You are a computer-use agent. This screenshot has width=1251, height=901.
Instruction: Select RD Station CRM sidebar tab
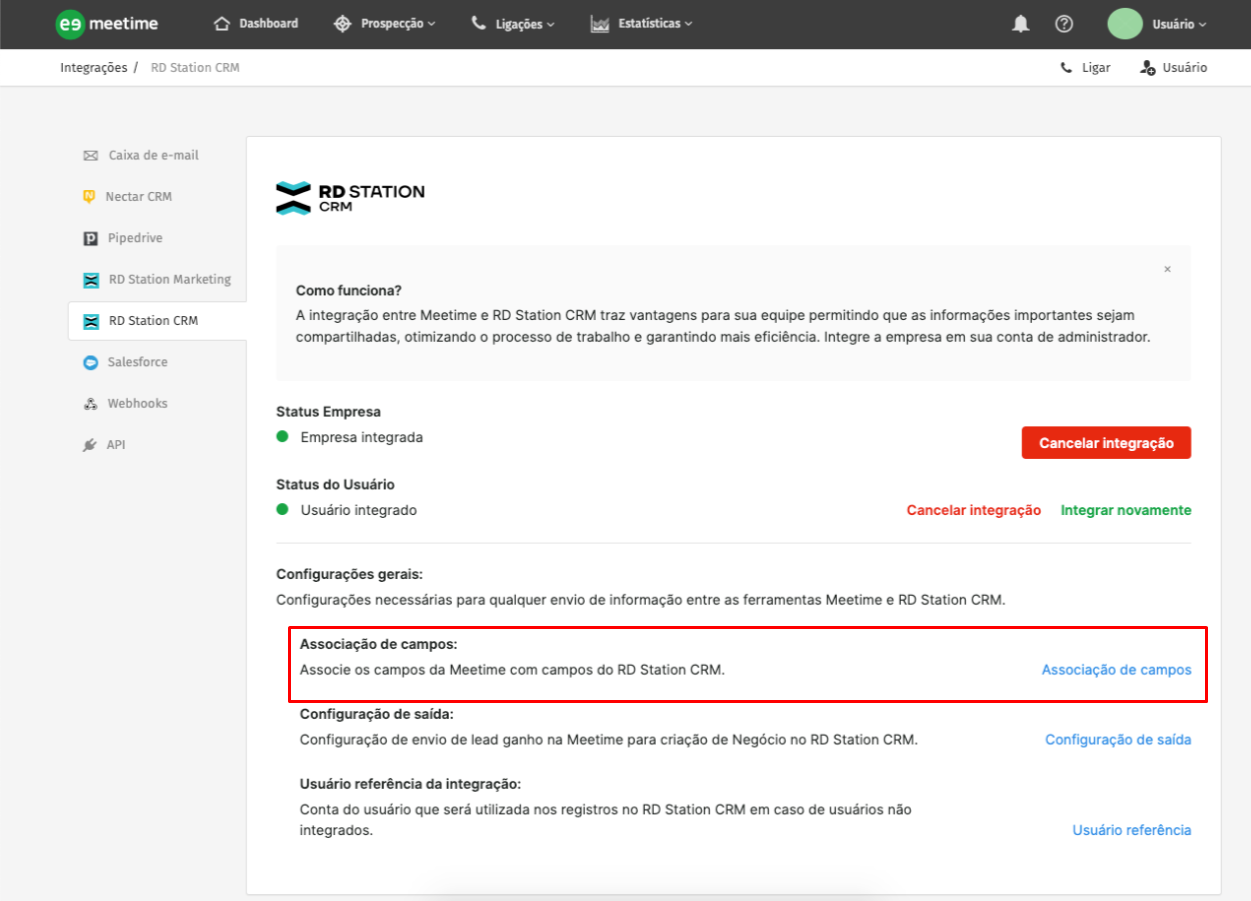(x=157, y=321)
